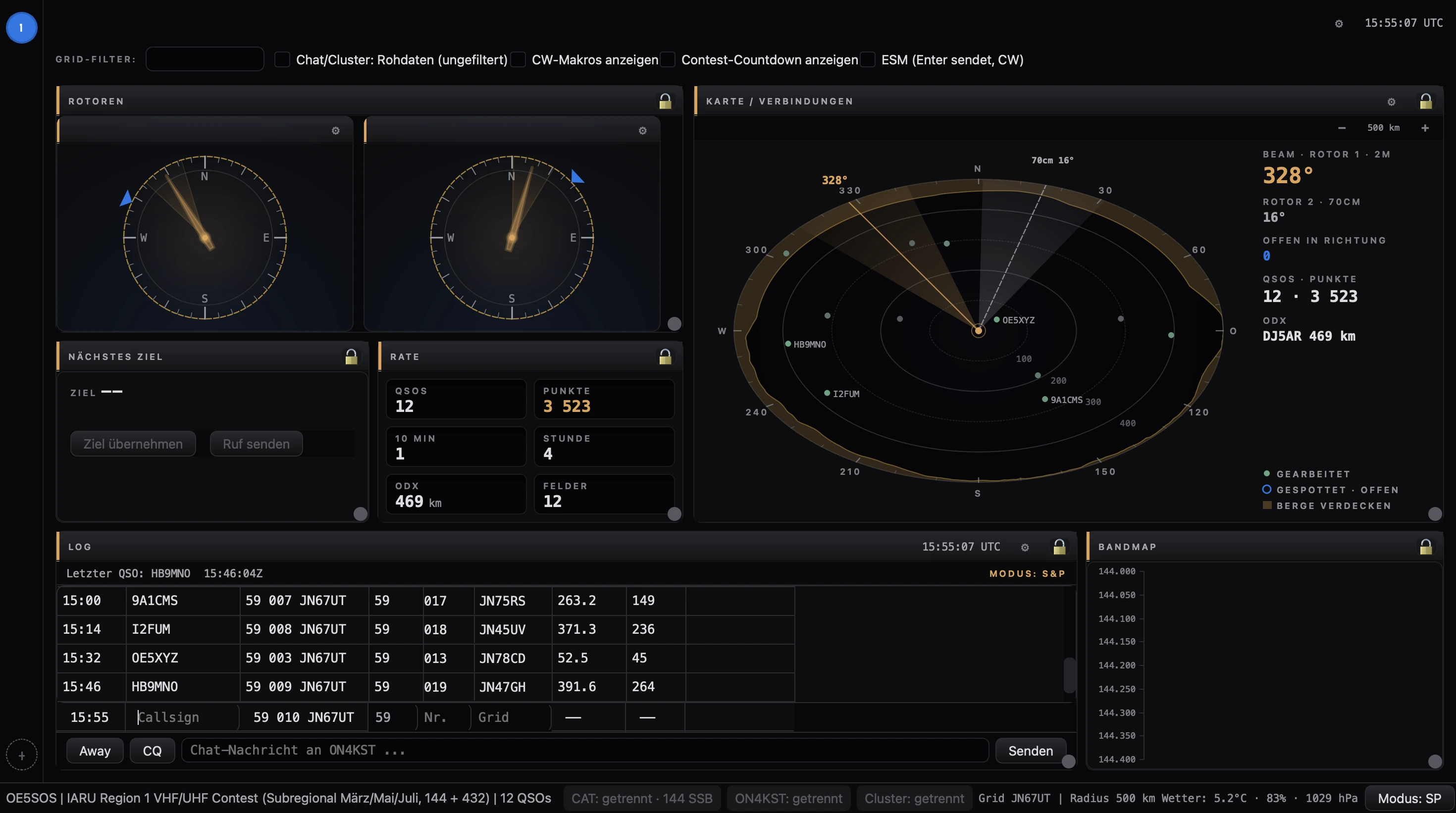Toggle lock on Rate panel
Screen dimensions: 1456x813
point(665,356)
